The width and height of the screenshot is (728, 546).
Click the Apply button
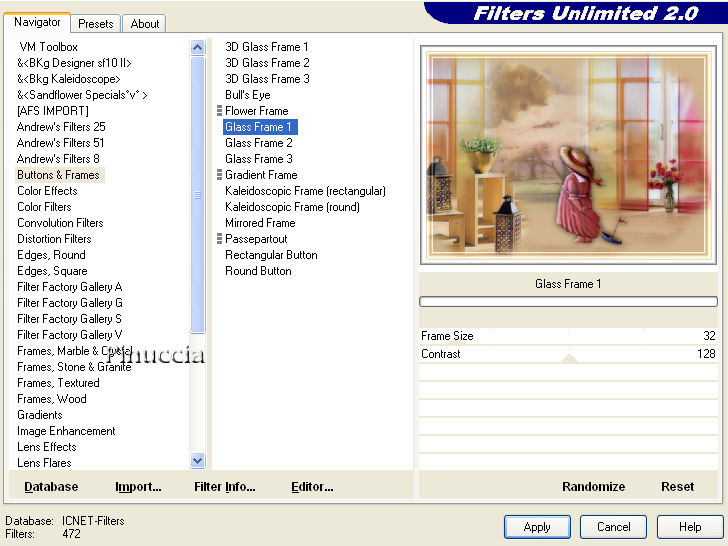point(537,527)
